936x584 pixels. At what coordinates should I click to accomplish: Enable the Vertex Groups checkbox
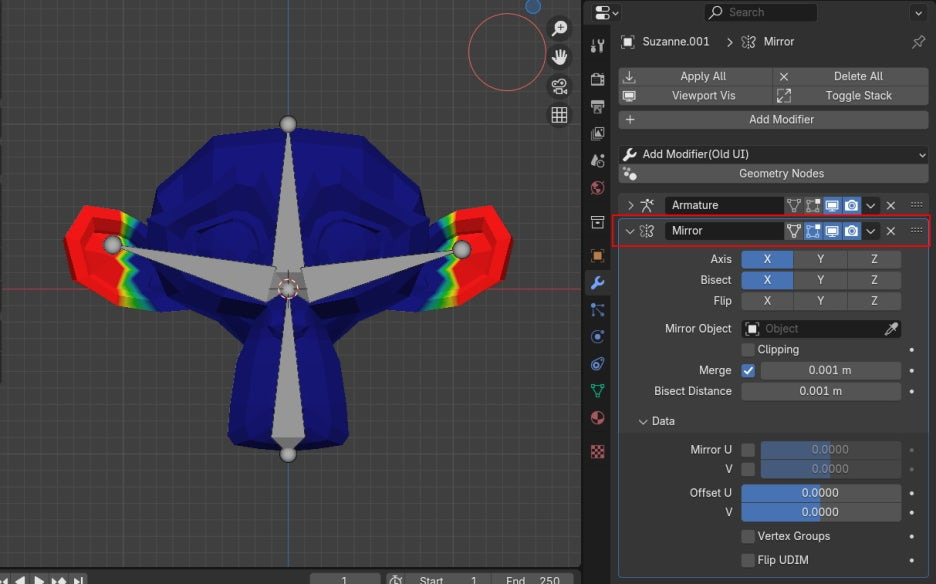tap(748, 536)
